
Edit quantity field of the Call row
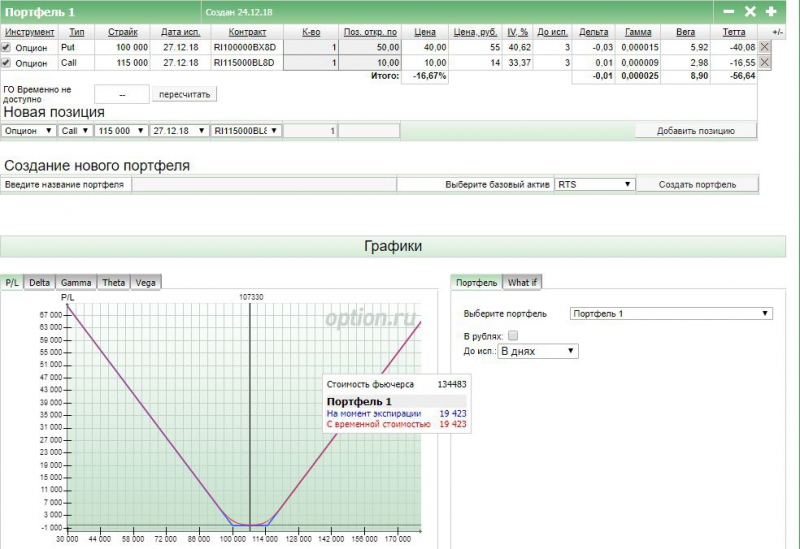[x=311, y=63]
